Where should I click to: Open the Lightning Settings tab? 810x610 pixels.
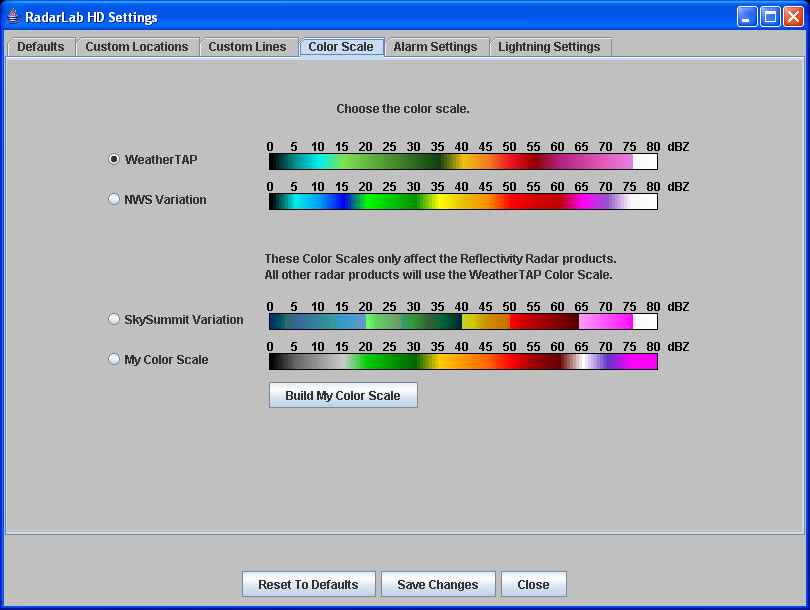pyautogui.click(x=549, y=46)
